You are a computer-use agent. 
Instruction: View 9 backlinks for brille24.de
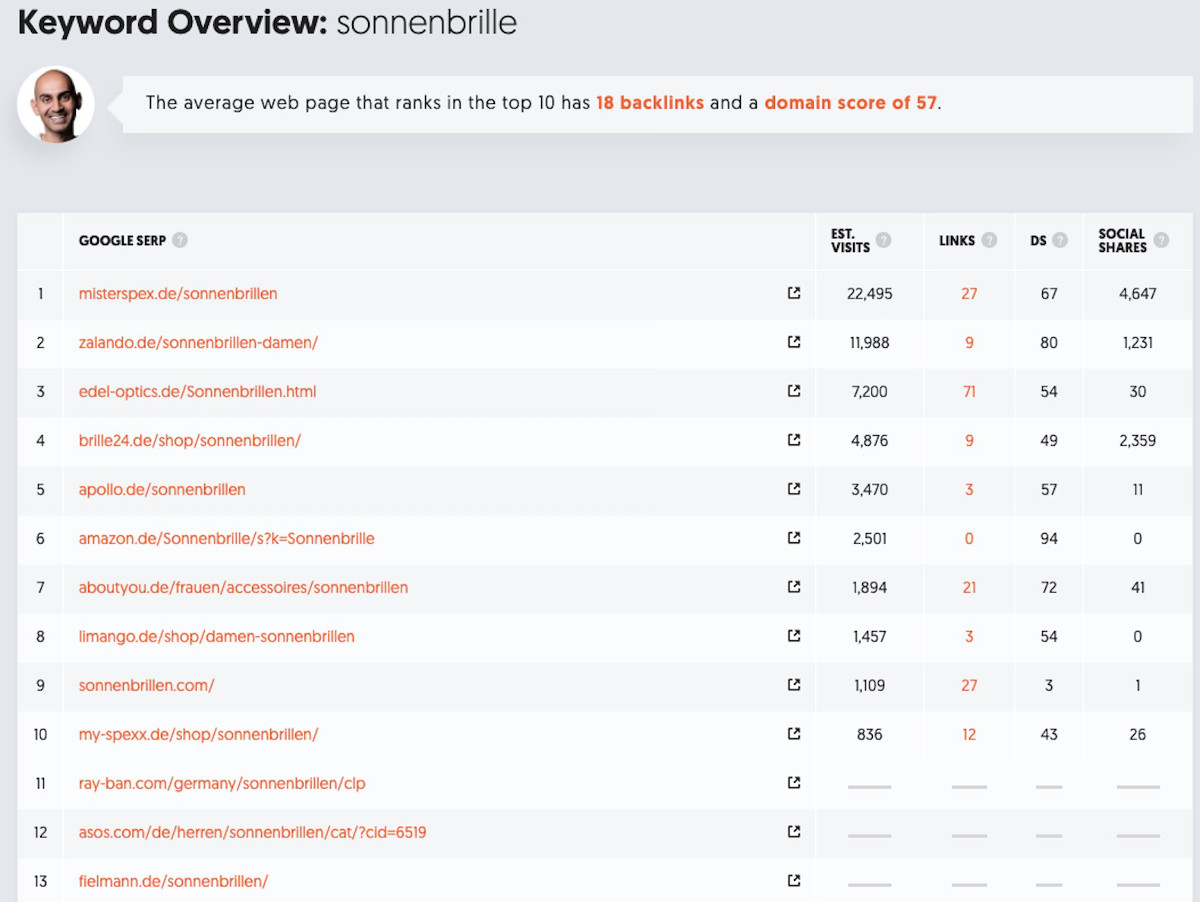point(969,441)
